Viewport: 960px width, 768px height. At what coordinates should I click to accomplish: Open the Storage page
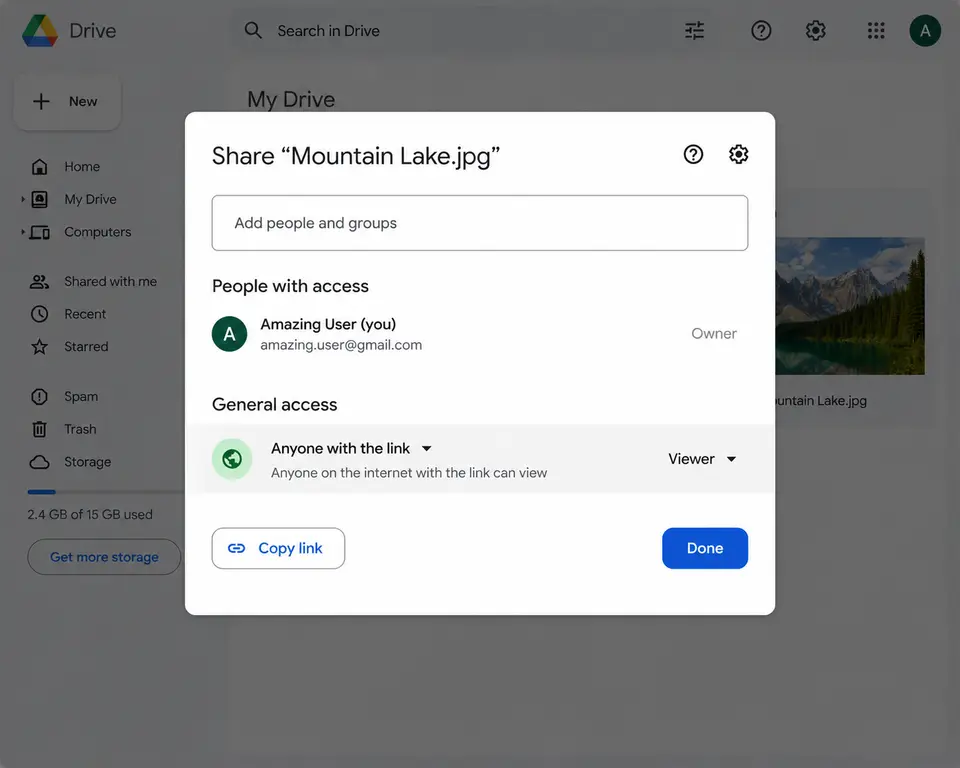tap(88, 462)
